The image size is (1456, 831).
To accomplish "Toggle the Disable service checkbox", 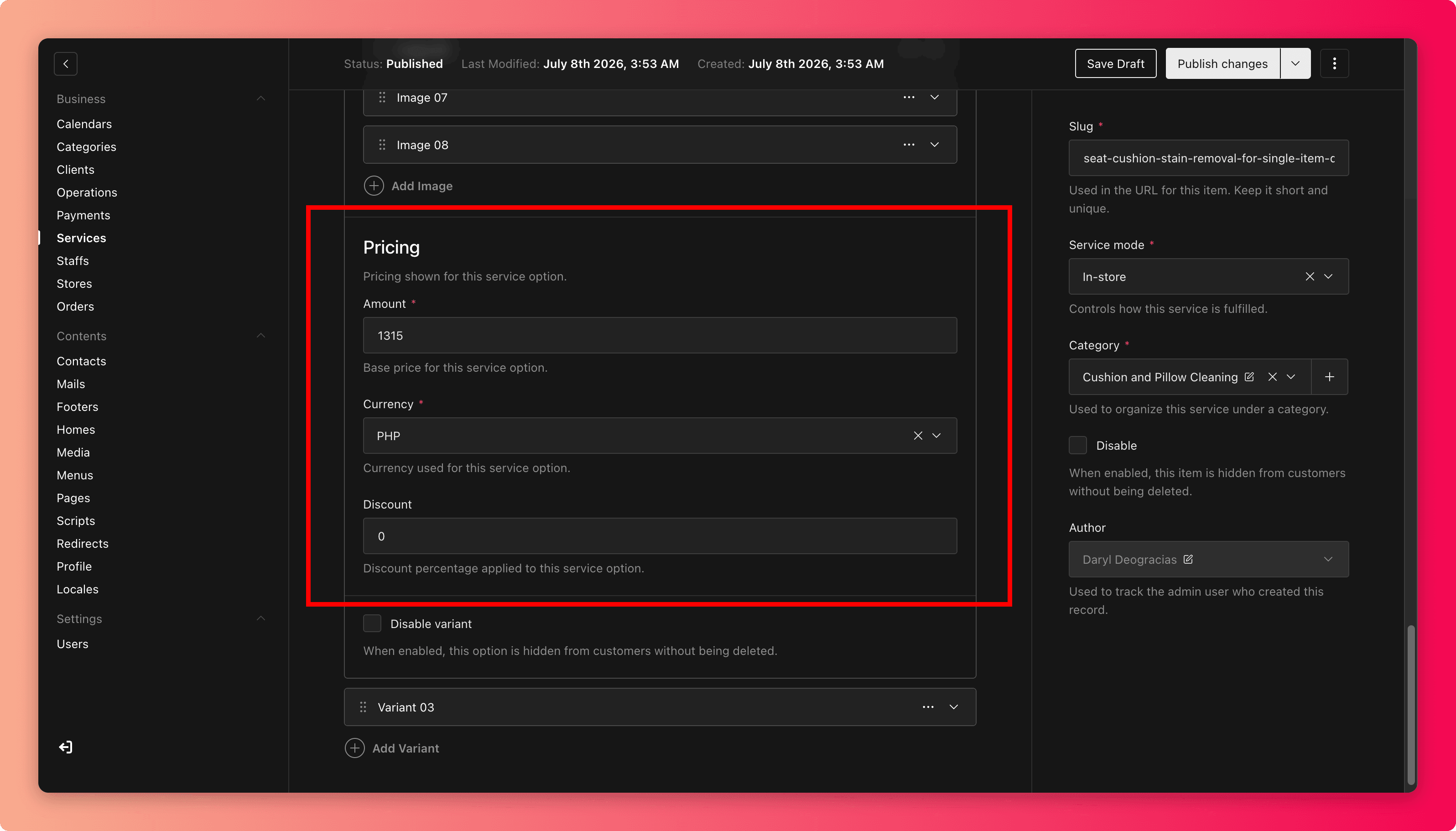I will [1077, 445].
